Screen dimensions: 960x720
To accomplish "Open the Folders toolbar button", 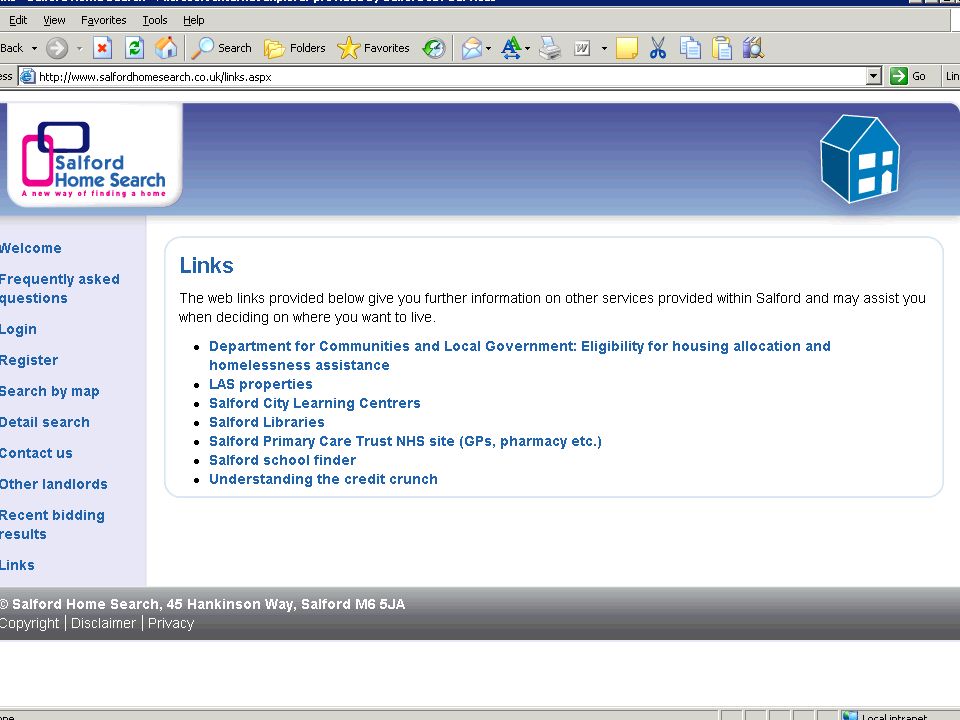I will [294, 48].
